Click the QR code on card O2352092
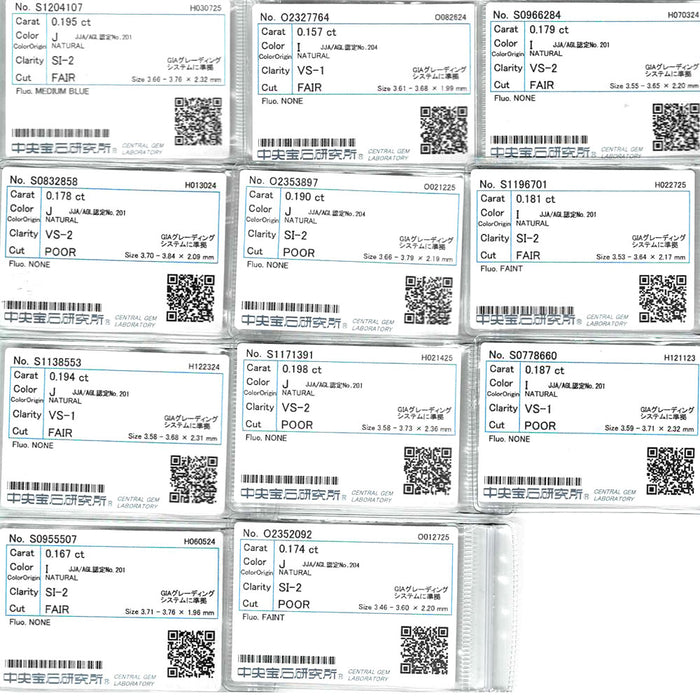The width and height of the screenshot is (700, 700). click(x=424, y=650)
